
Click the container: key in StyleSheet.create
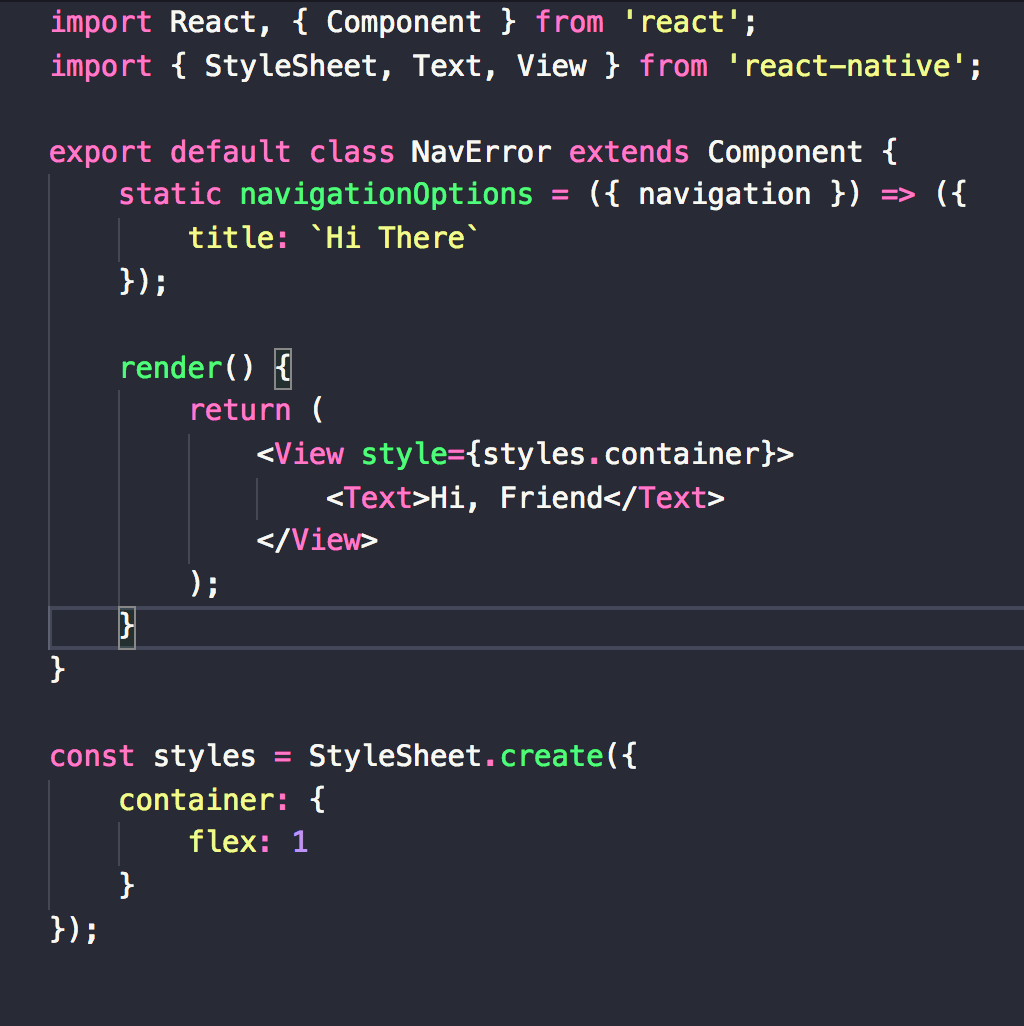click(203, 800)
